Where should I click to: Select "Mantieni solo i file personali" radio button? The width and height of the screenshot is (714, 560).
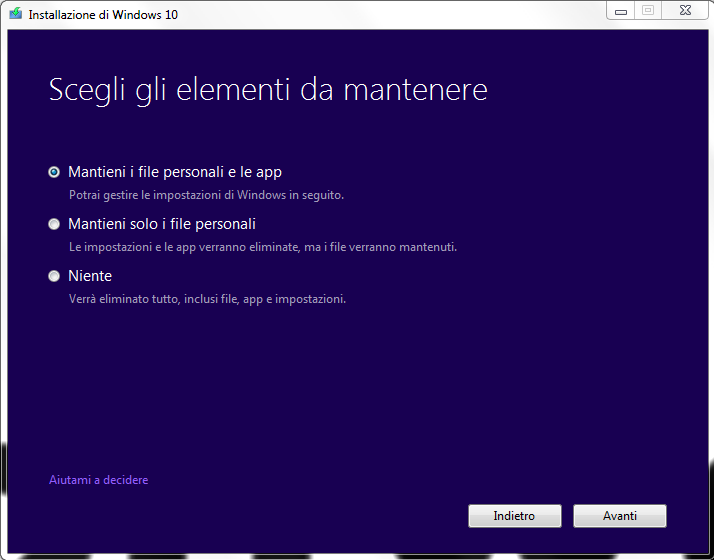tap(54, 224)
